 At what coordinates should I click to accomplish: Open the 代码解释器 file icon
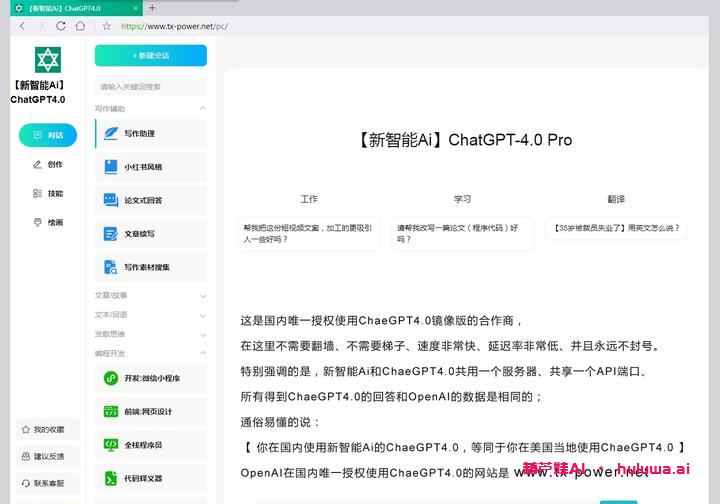[x=111, y=478]
